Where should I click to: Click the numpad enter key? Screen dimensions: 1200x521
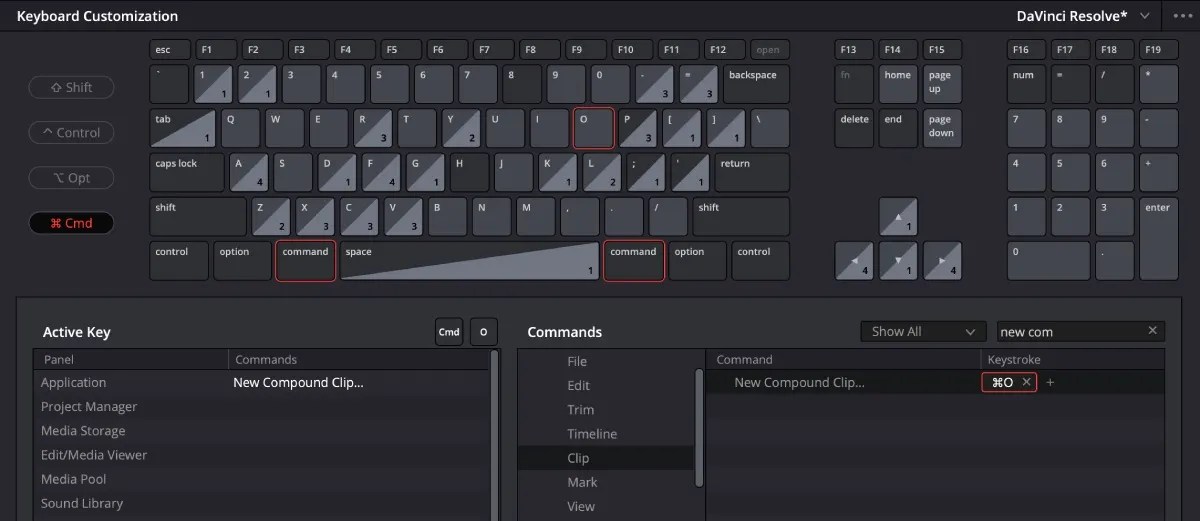(x=1159, y=239)
